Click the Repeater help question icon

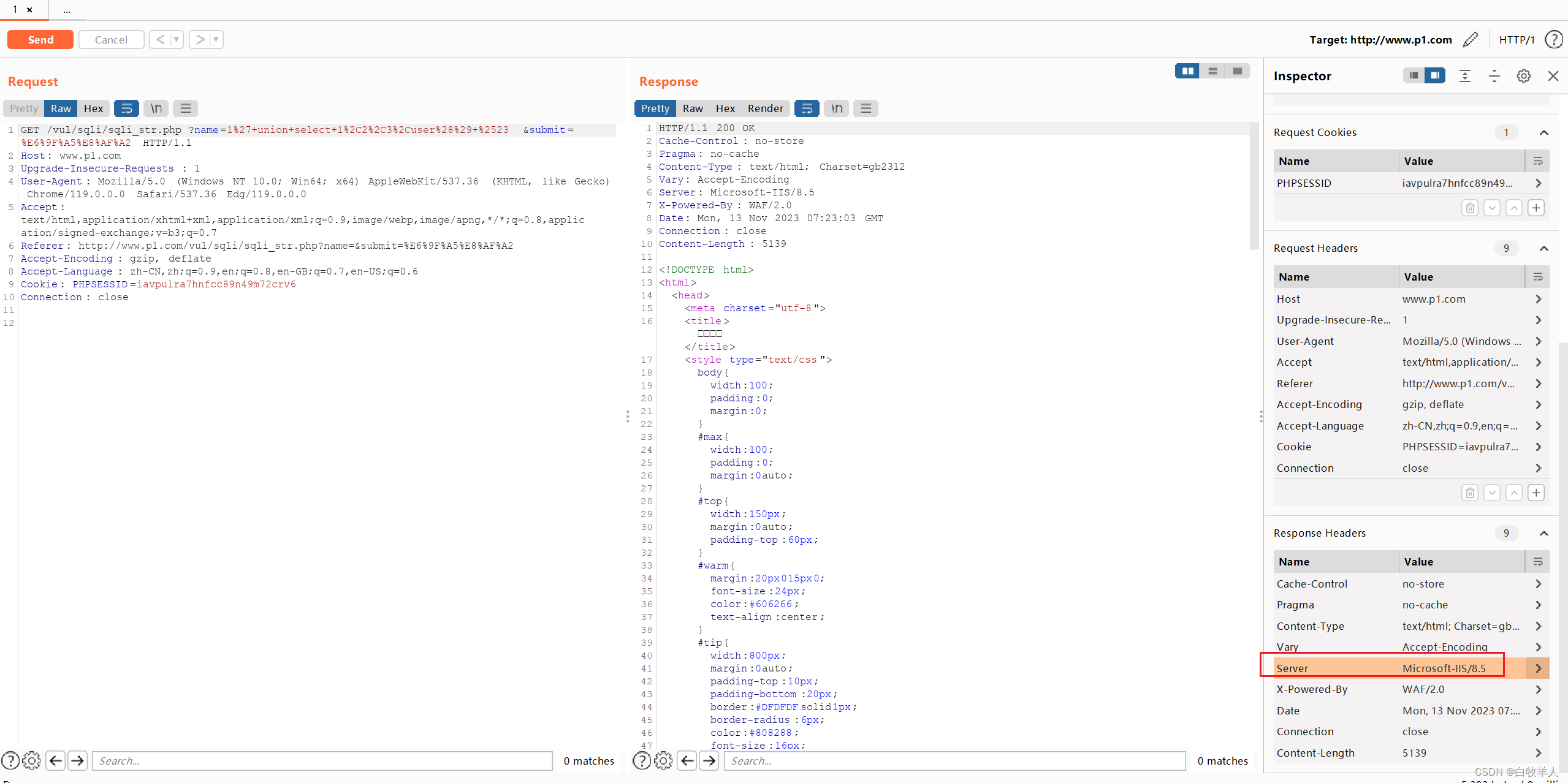pos(1553,40)
